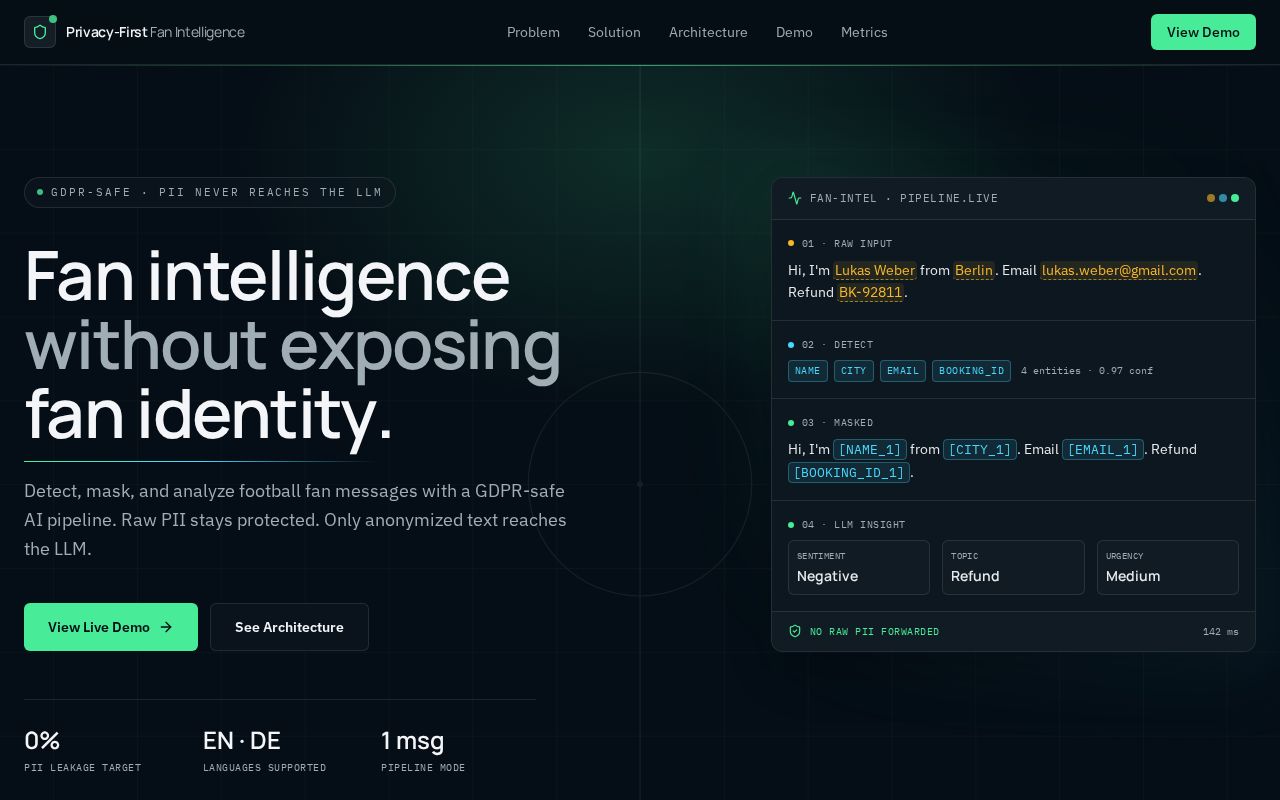Image resolution: width=1280 pixels, height=800 pixels.
Task: Click the highlighted booking code BK-92811
Action: 871,292
